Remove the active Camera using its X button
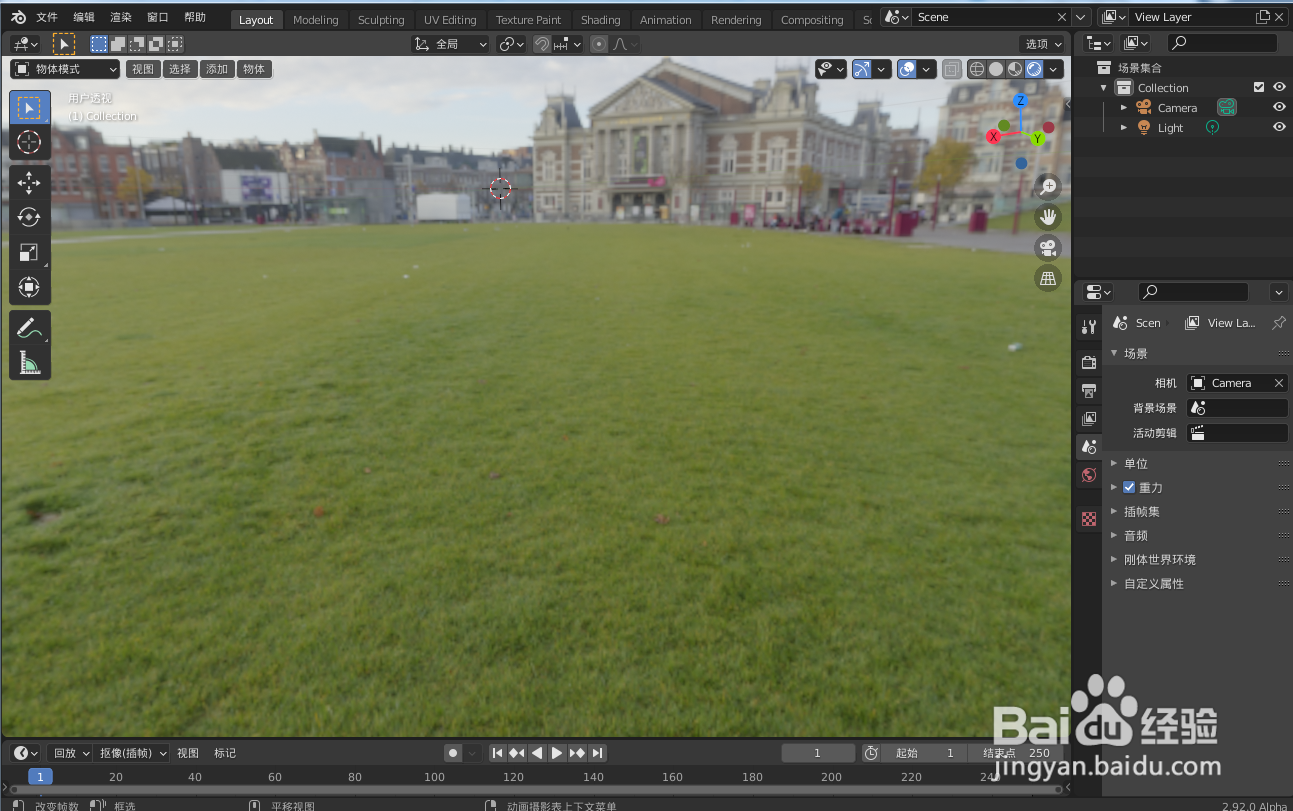 pyautogui.click(x=1277, y=382)
